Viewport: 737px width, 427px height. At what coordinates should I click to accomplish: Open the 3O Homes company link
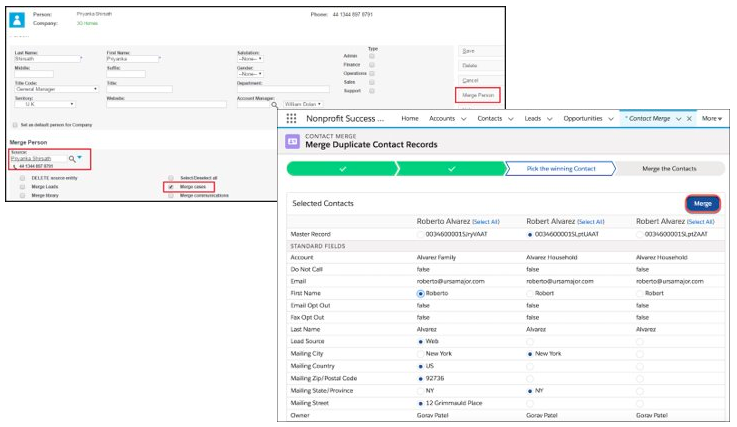pyautogui.click(x=87, y=23)
